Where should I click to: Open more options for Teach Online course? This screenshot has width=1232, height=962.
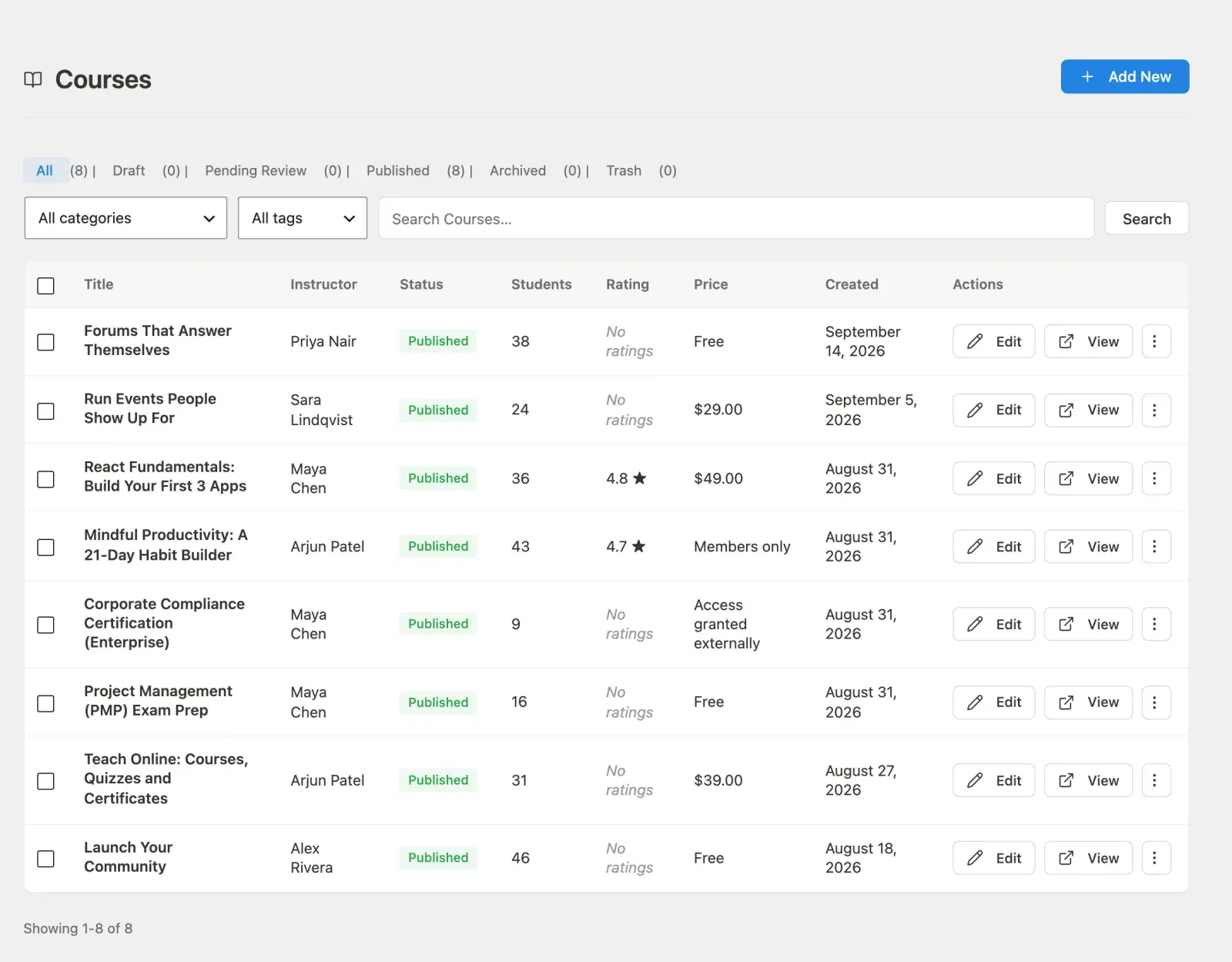click(x=1155, y=780)
